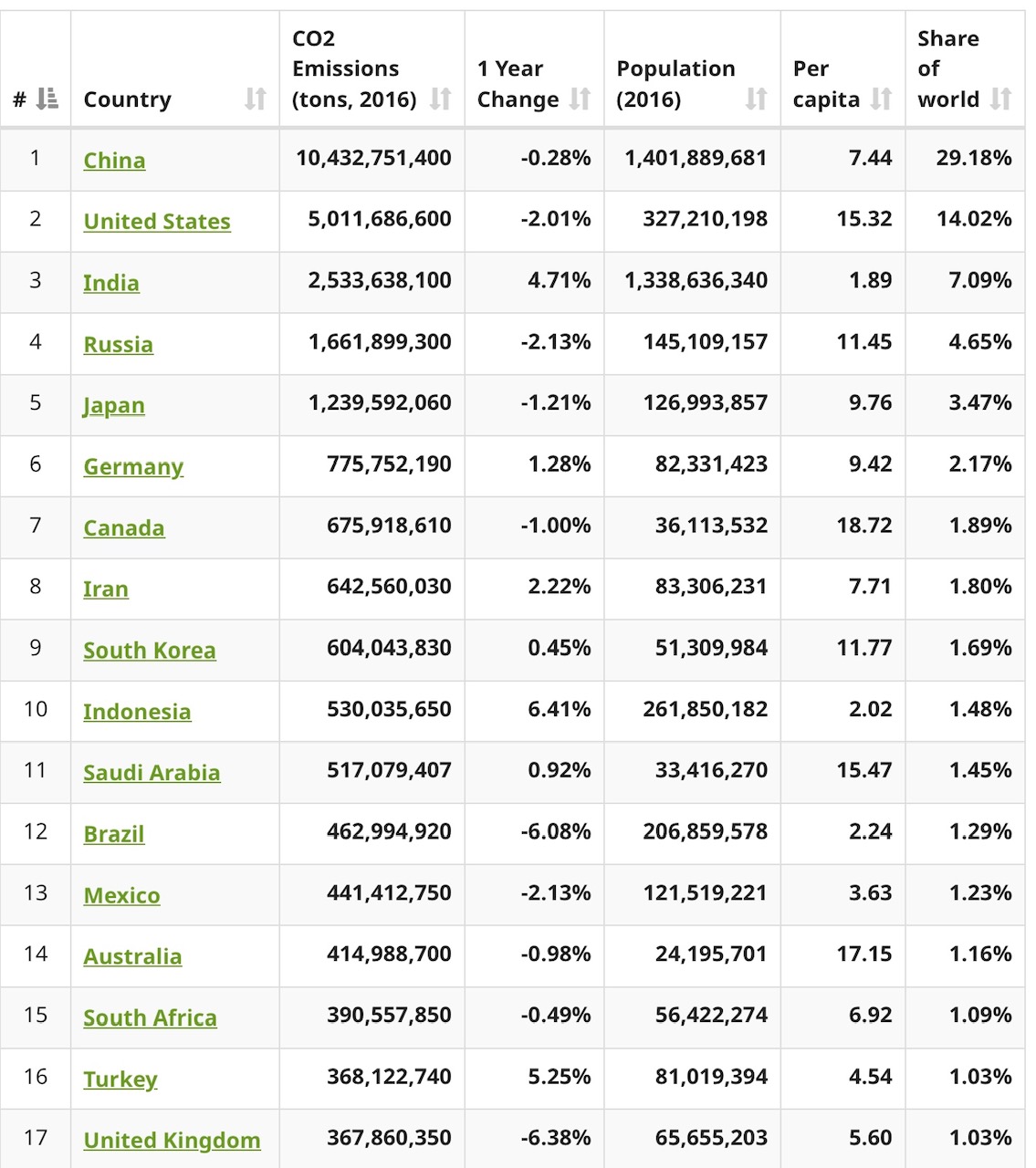Sort by Per capita arrows icon
Viewport: 1036px width, 1168px height.
[x=881, y=99]
